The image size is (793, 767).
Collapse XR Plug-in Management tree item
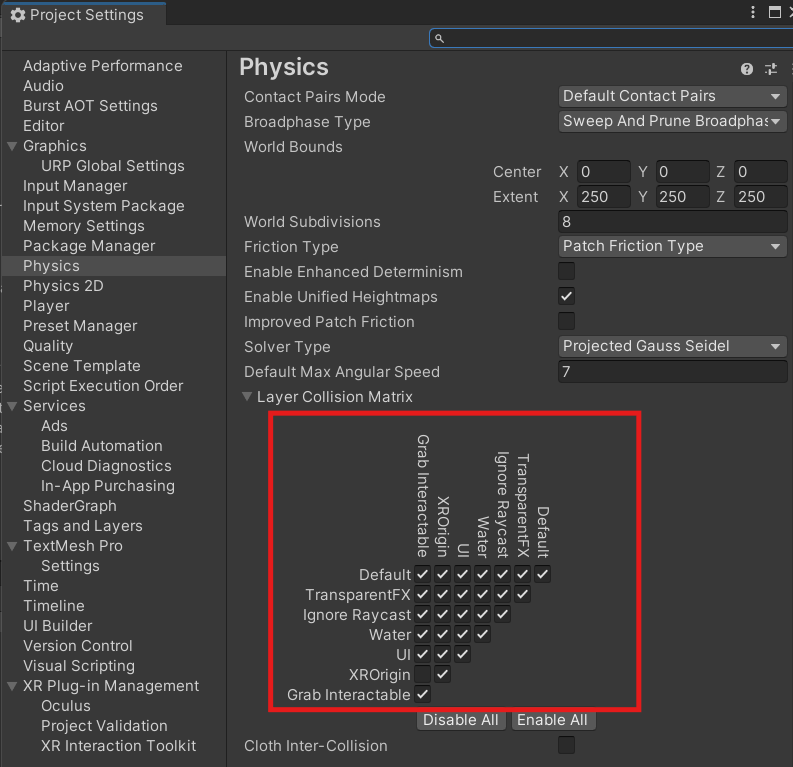13,686
